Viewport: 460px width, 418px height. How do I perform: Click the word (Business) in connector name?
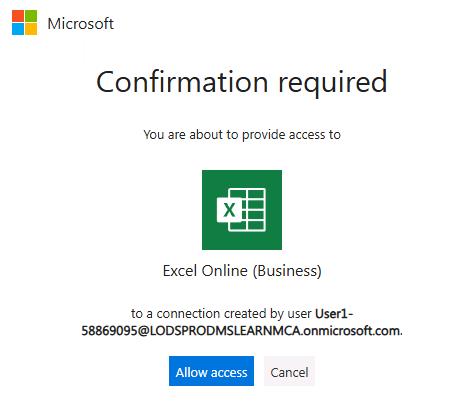[287, 270]
